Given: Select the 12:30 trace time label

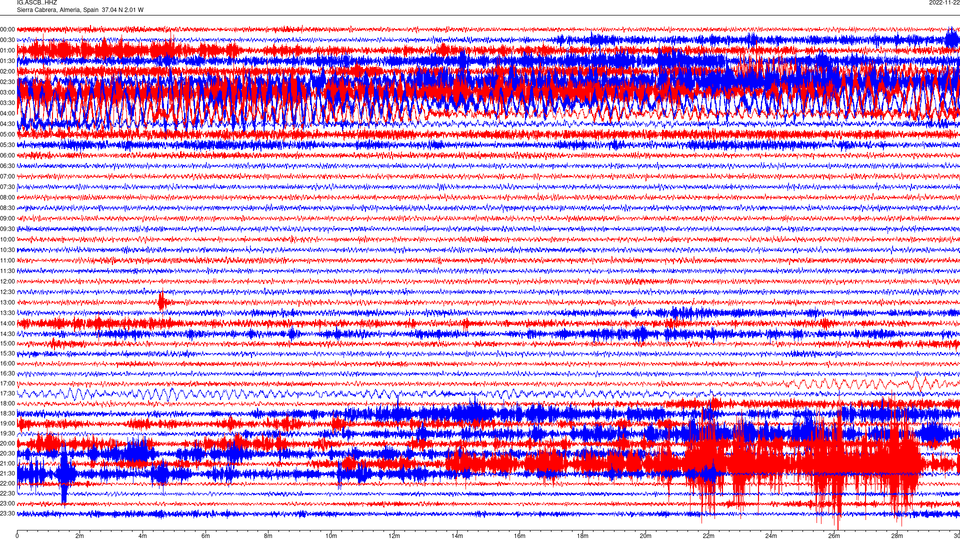Looking at the screenshot, I should (x=7, y=292).
